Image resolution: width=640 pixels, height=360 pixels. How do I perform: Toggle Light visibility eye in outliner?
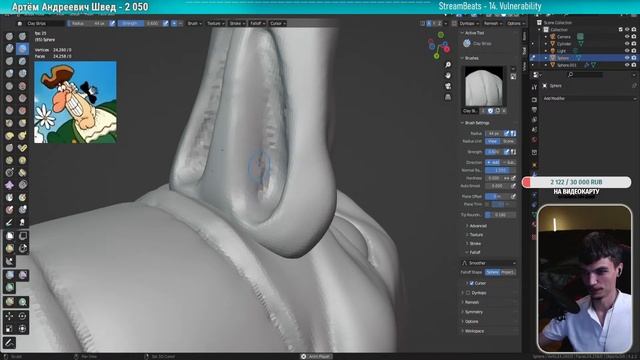[x=627, y=51]
